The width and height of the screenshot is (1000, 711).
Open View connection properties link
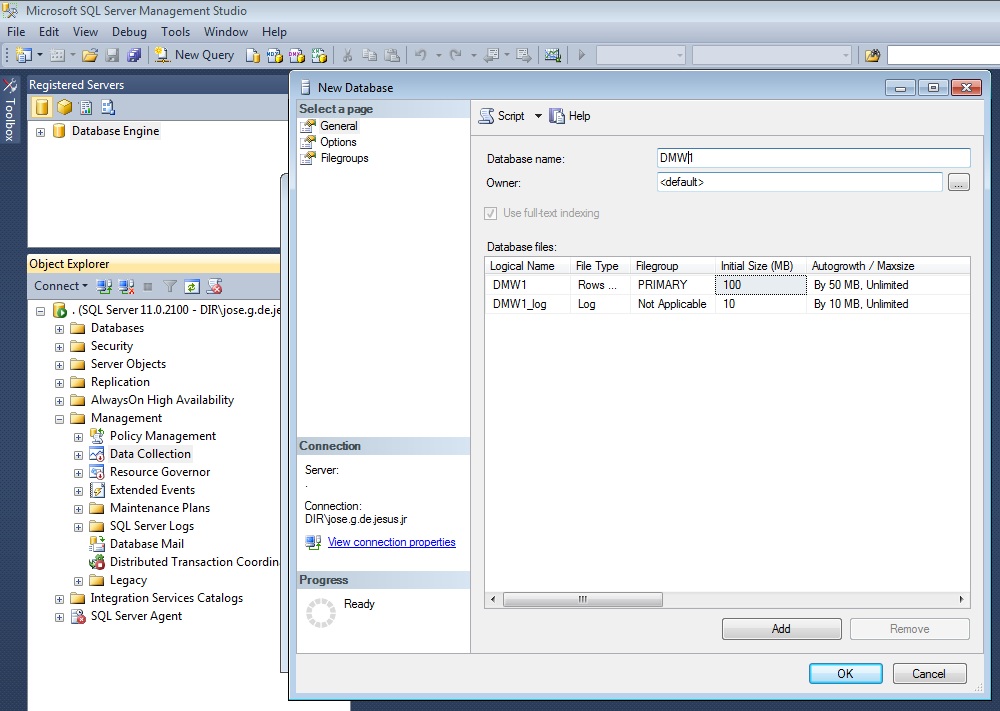[x=392, y=542]
